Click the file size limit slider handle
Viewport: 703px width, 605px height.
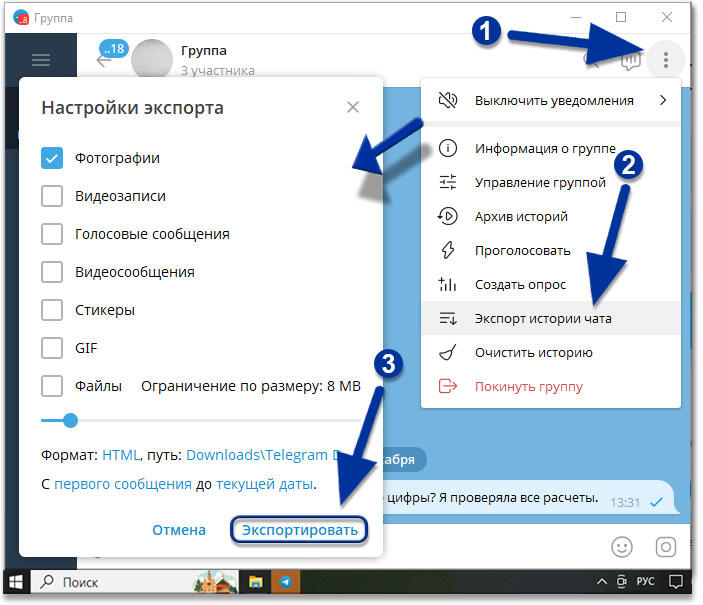(x=70, y=420)
